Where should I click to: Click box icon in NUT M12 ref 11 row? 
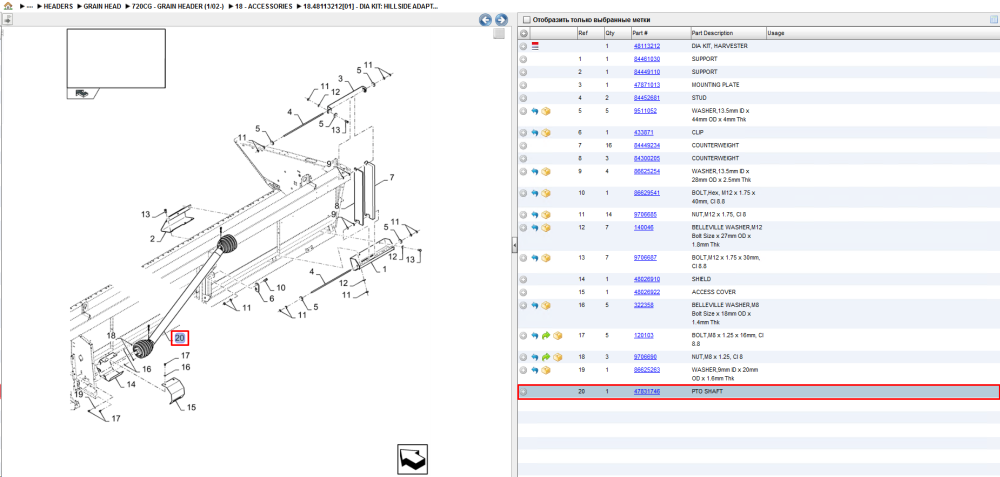pyautogui.click(x=546, y=215)
